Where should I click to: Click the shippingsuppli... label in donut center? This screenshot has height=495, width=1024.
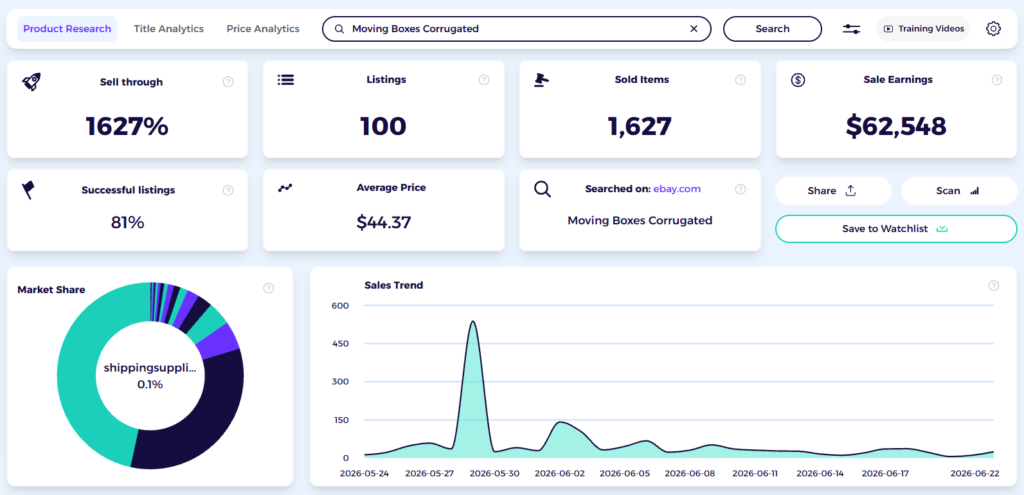click(x=150, y=368)
